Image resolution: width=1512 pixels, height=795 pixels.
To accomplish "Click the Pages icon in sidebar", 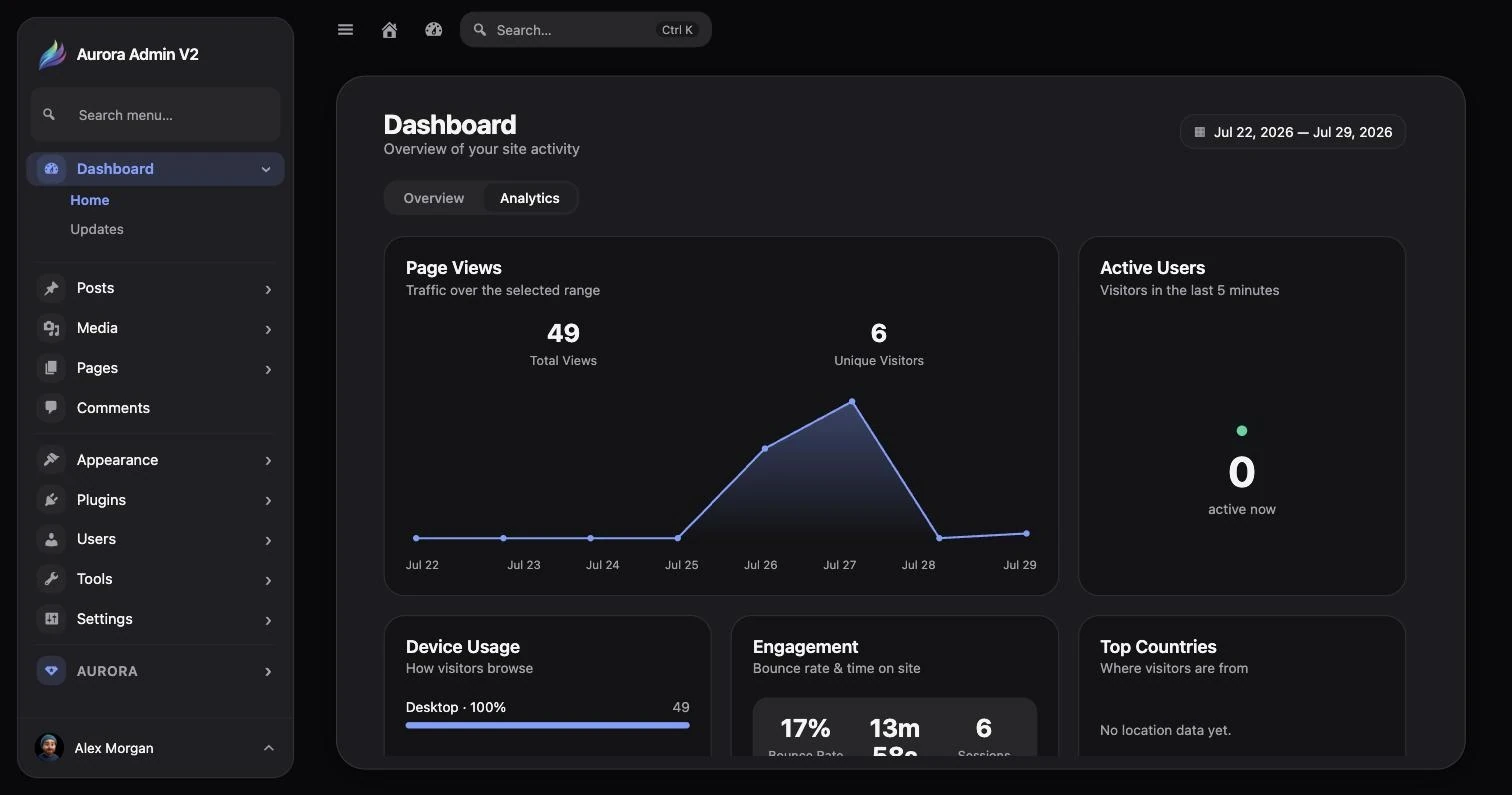I will coord(51,368).
